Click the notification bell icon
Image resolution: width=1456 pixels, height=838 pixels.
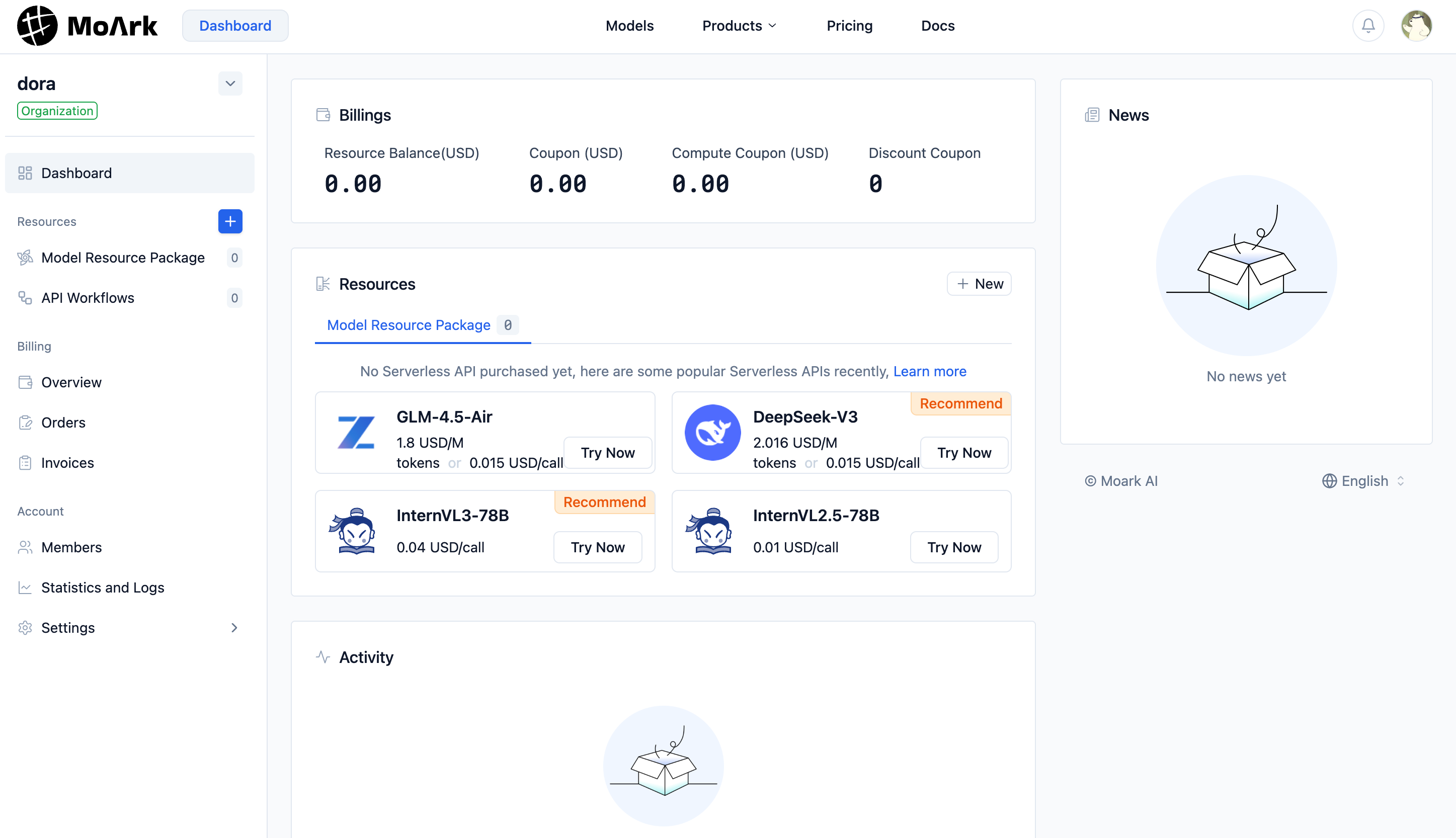pyautogui.click(x=1368, y=25)
